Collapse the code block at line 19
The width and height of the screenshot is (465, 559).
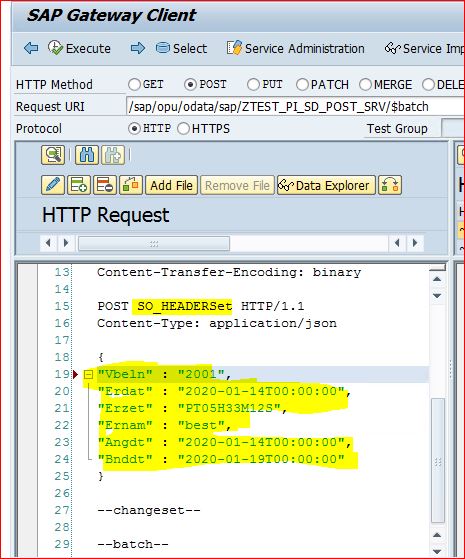point(88,374)
